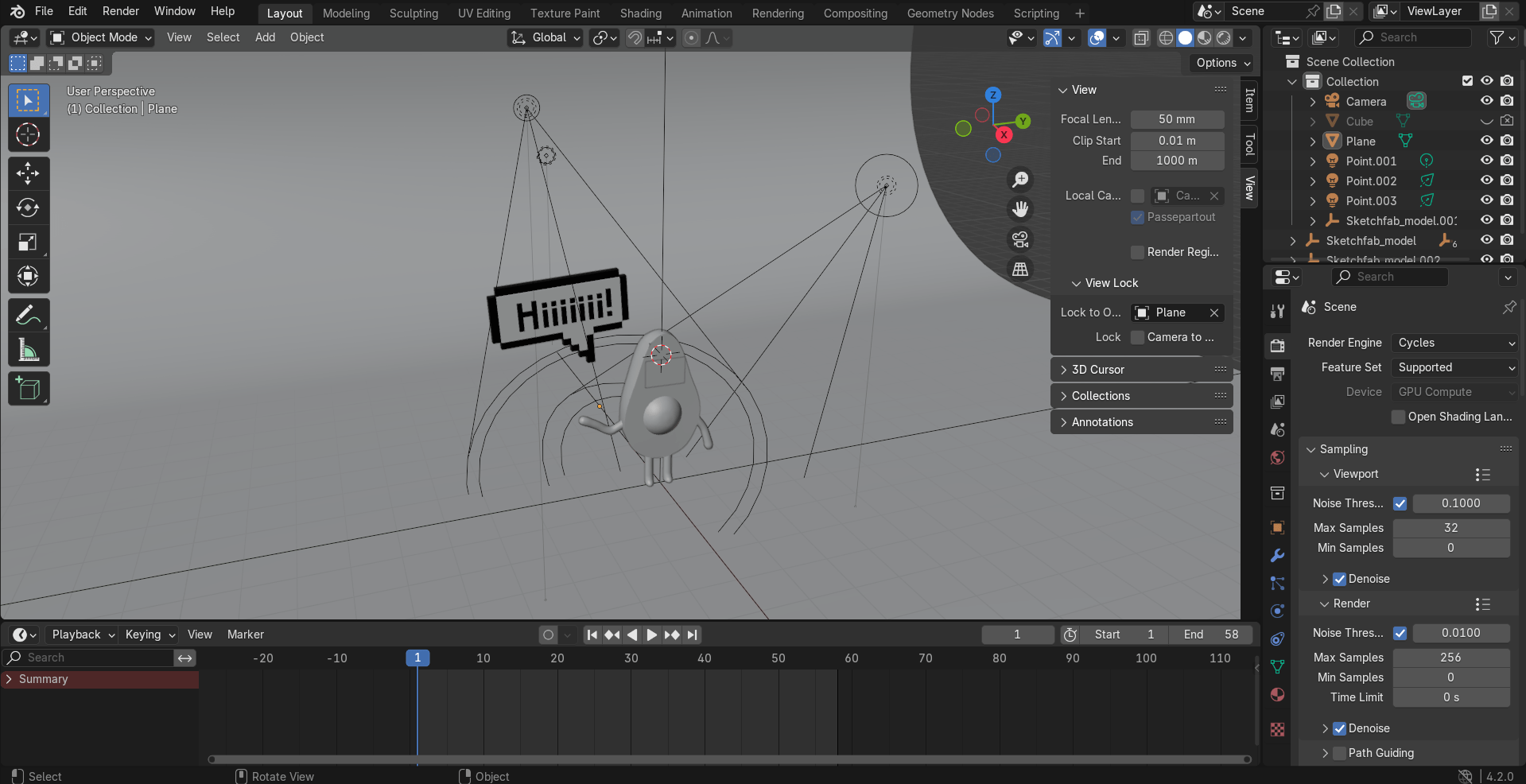The height and width of the screenshot is (784, 1526).
Task: Open viewport Add menu
Action: pos(265,37)
